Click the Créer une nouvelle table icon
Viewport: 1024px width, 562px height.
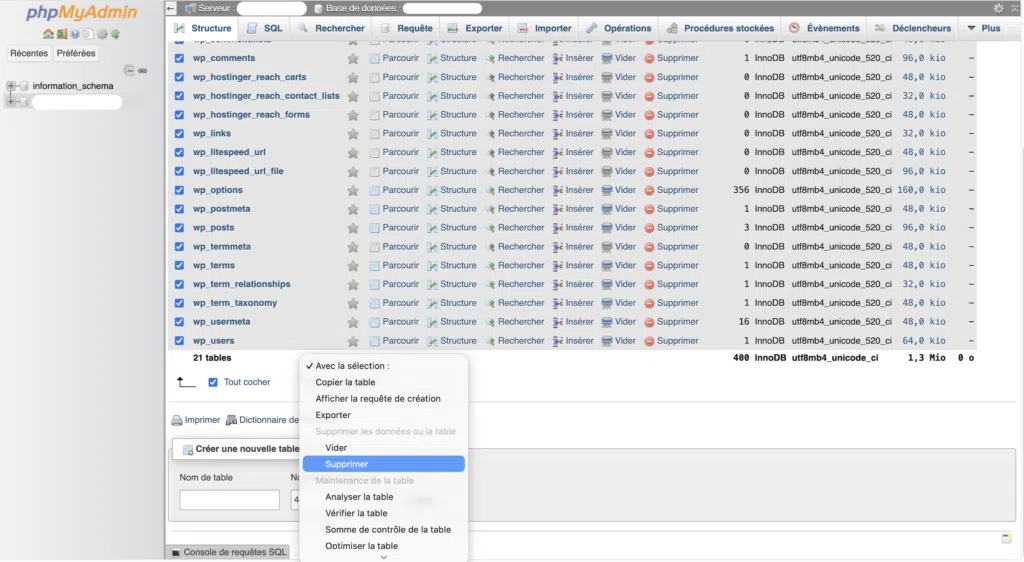click(x=187, y=449)
